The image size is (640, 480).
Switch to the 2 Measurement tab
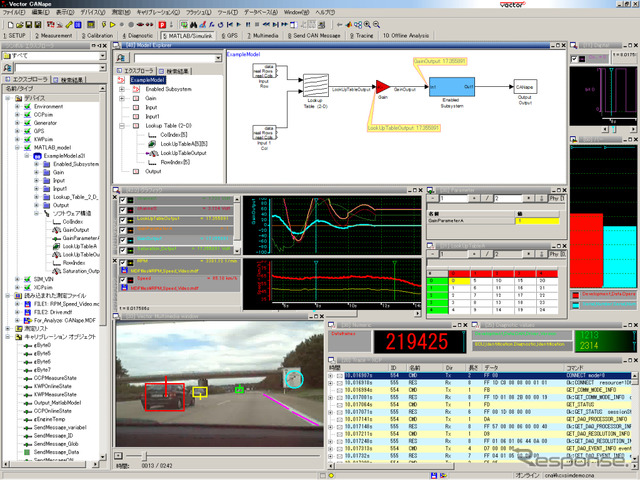click(x=53, y=36)
